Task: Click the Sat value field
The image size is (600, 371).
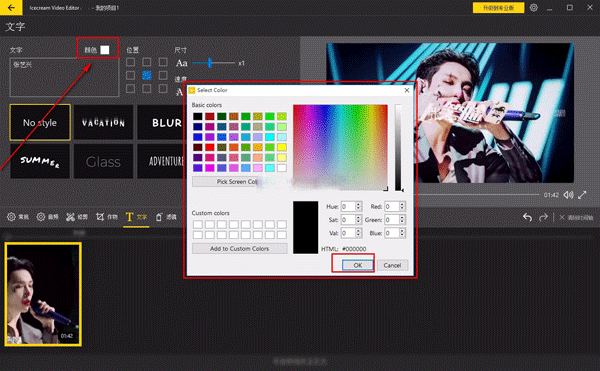Action: point(348,220)
